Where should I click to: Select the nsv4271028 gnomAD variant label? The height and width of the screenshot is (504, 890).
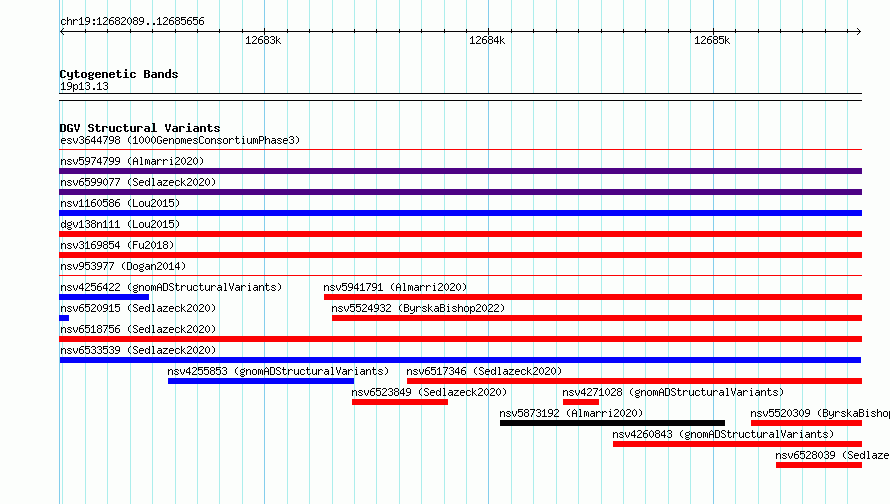673,392
